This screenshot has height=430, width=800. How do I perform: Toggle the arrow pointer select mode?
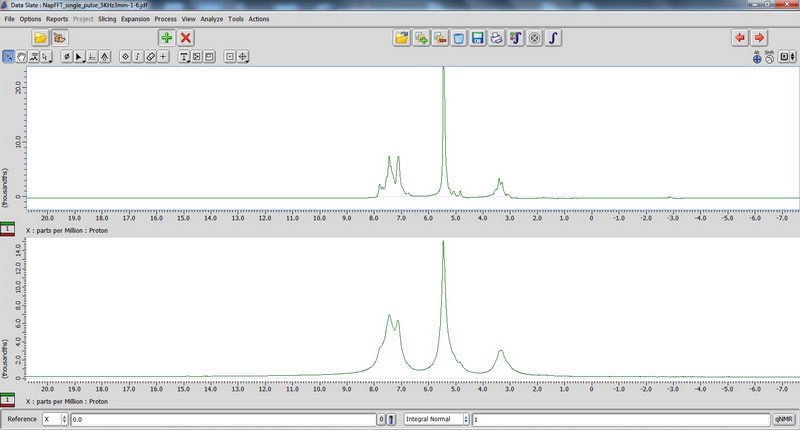point(80,57)
